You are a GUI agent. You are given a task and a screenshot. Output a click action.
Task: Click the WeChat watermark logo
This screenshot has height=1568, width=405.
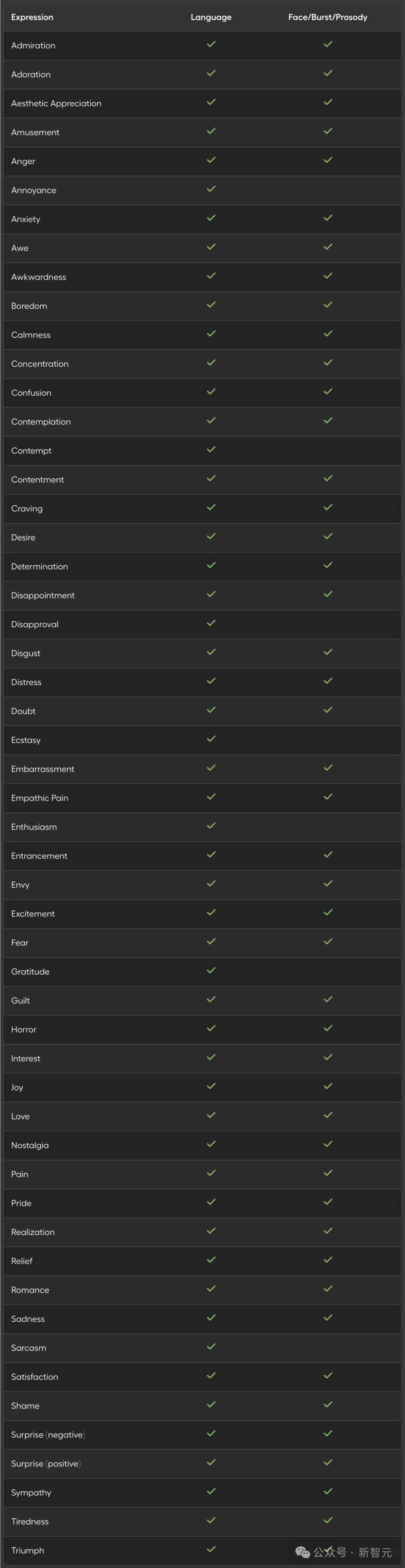tap(303, 1552)
